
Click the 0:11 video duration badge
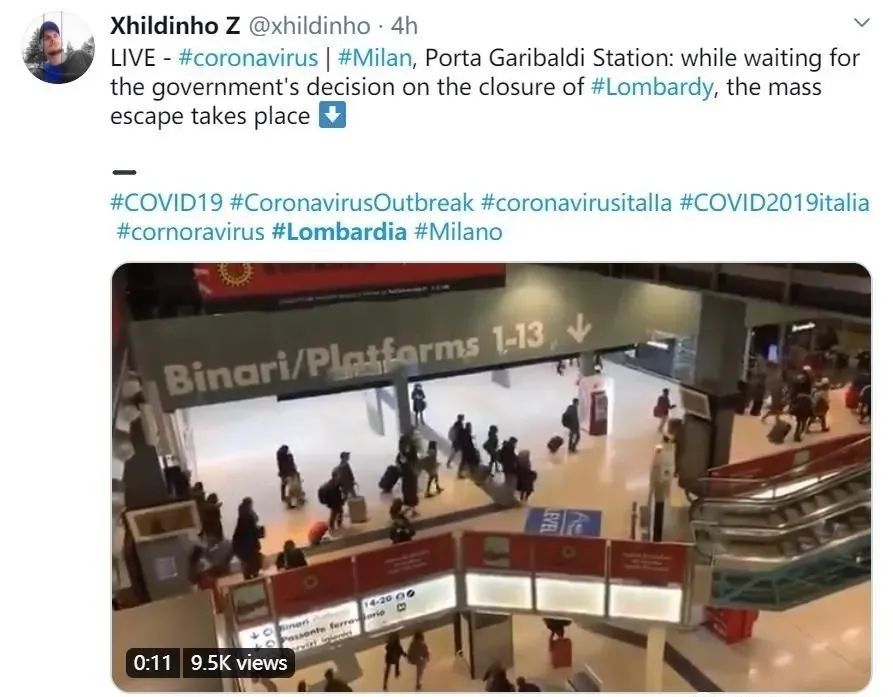[152, 663]
